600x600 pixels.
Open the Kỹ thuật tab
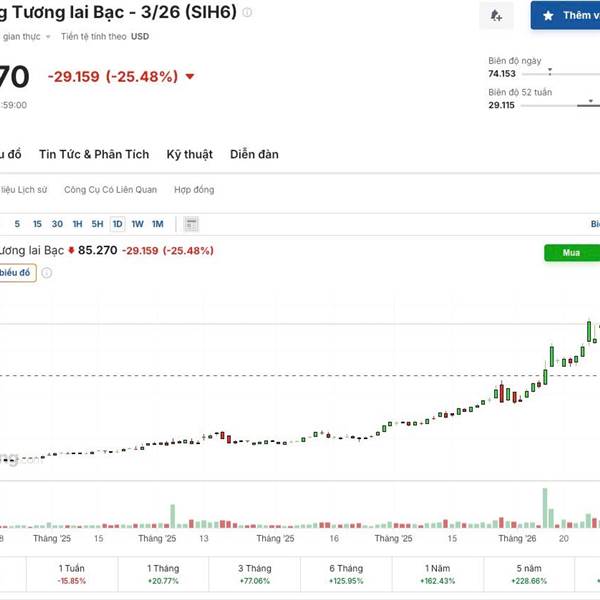189,154
